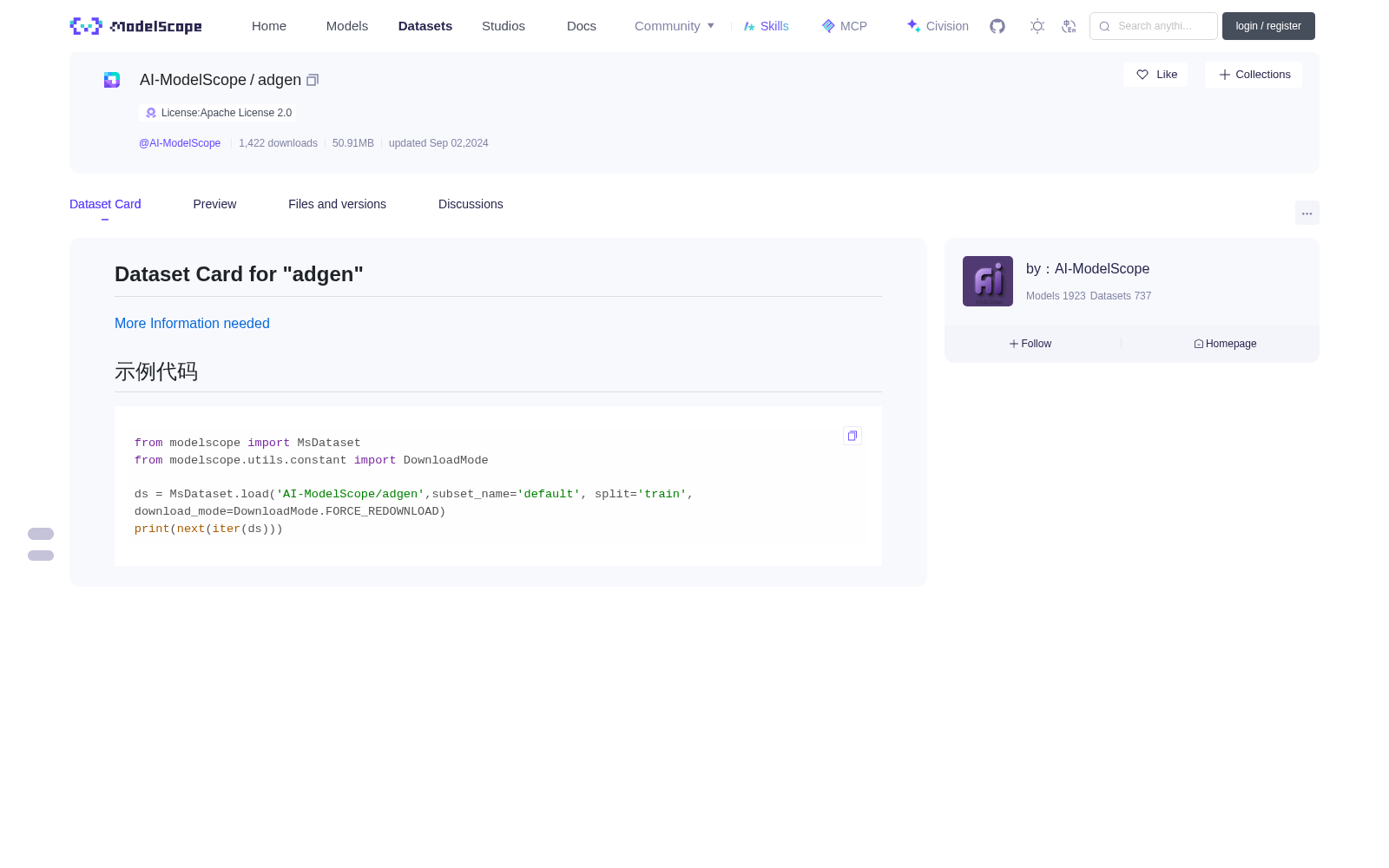Open the ModelScope logo home link

(x=136, y=26)
